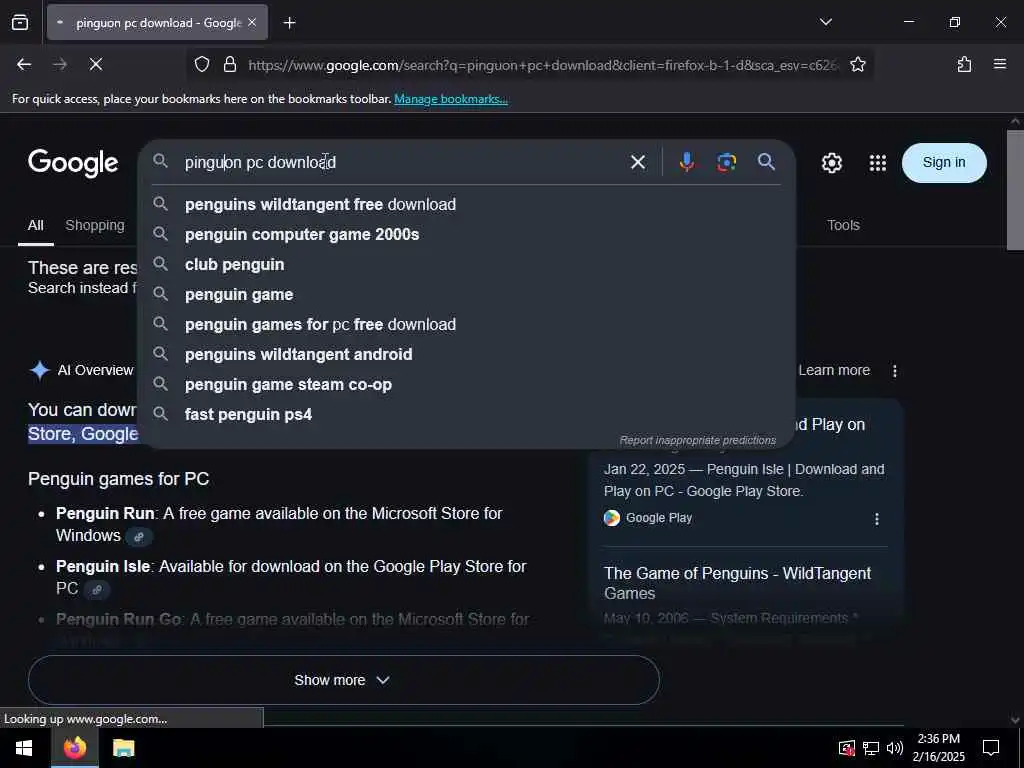Click the link chip after Penguin Isle
This screenshot has height=768, width=1024.
[x=97, y=590]
